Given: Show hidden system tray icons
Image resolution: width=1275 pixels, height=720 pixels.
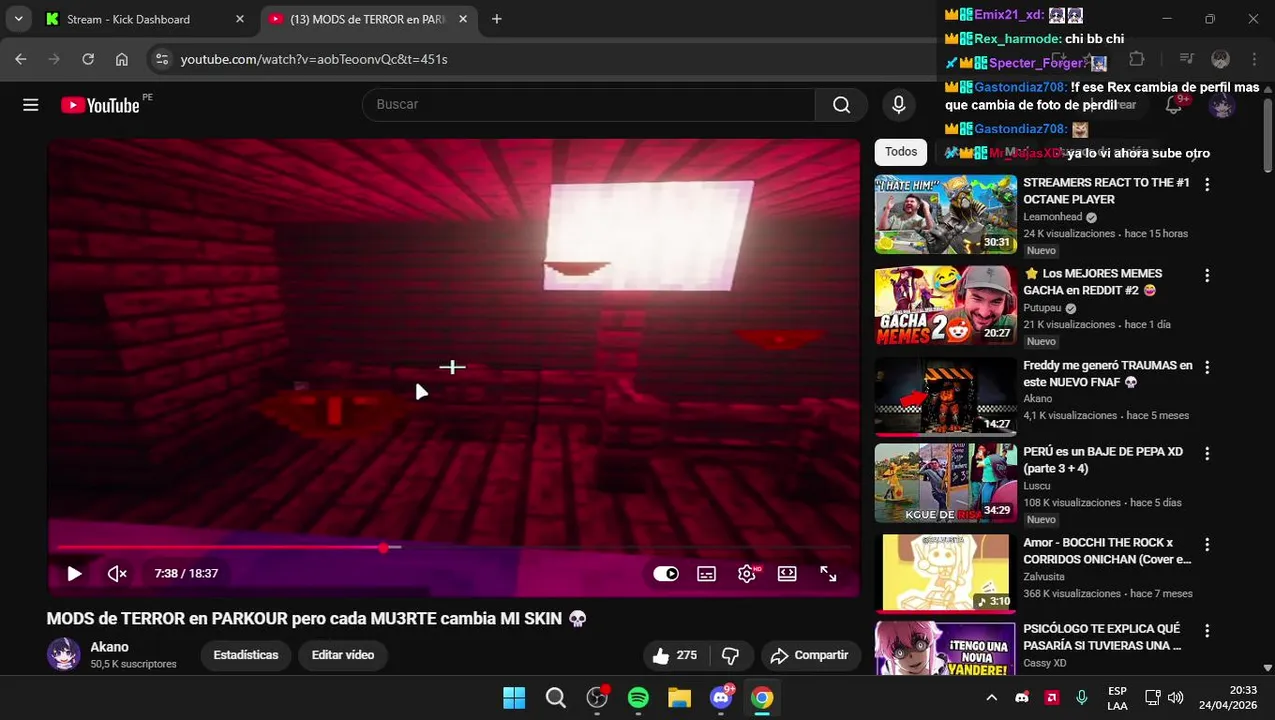Looking at the screenshot, I should click(992, 698).
